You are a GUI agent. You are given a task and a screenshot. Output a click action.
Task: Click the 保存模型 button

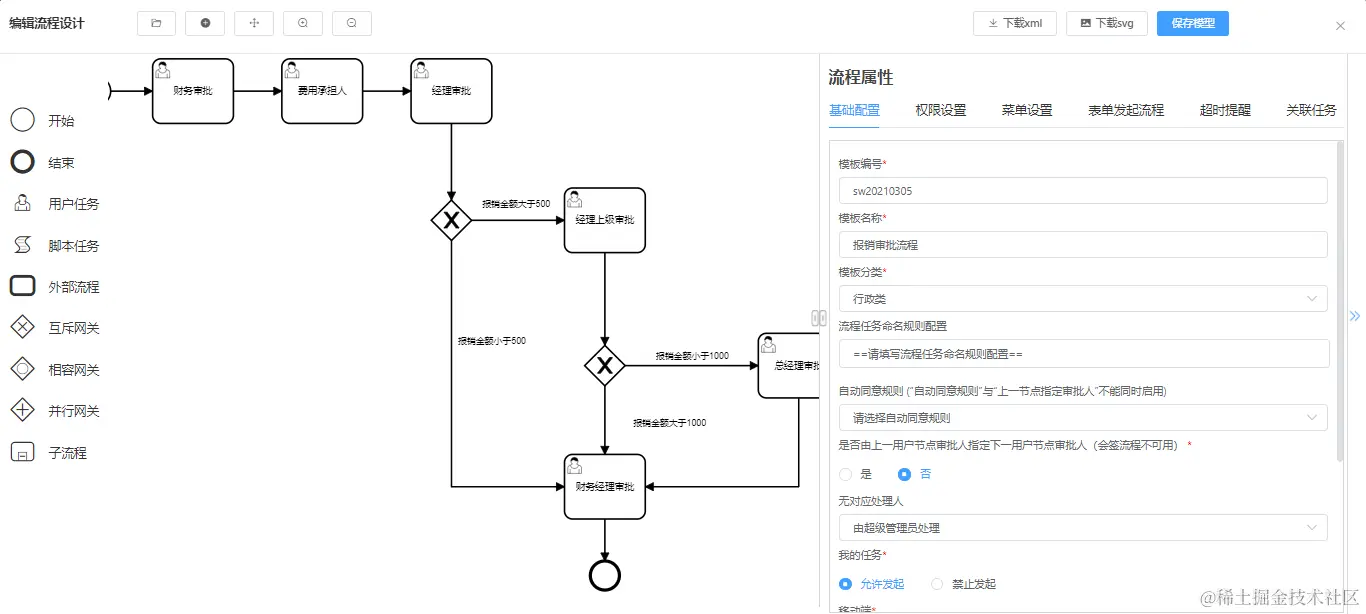(x=1192, y=22)
